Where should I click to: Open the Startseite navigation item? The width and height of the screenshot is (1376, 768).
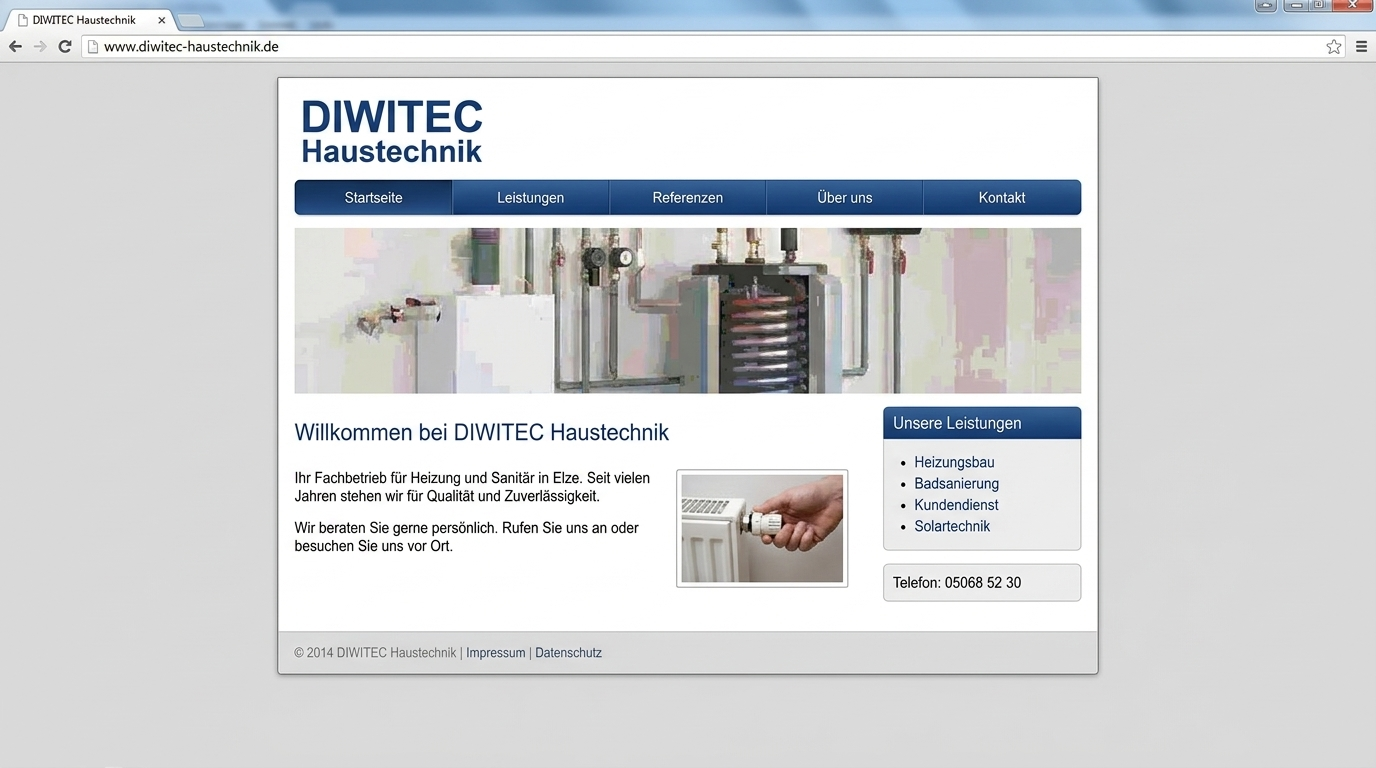click(373, 197)
